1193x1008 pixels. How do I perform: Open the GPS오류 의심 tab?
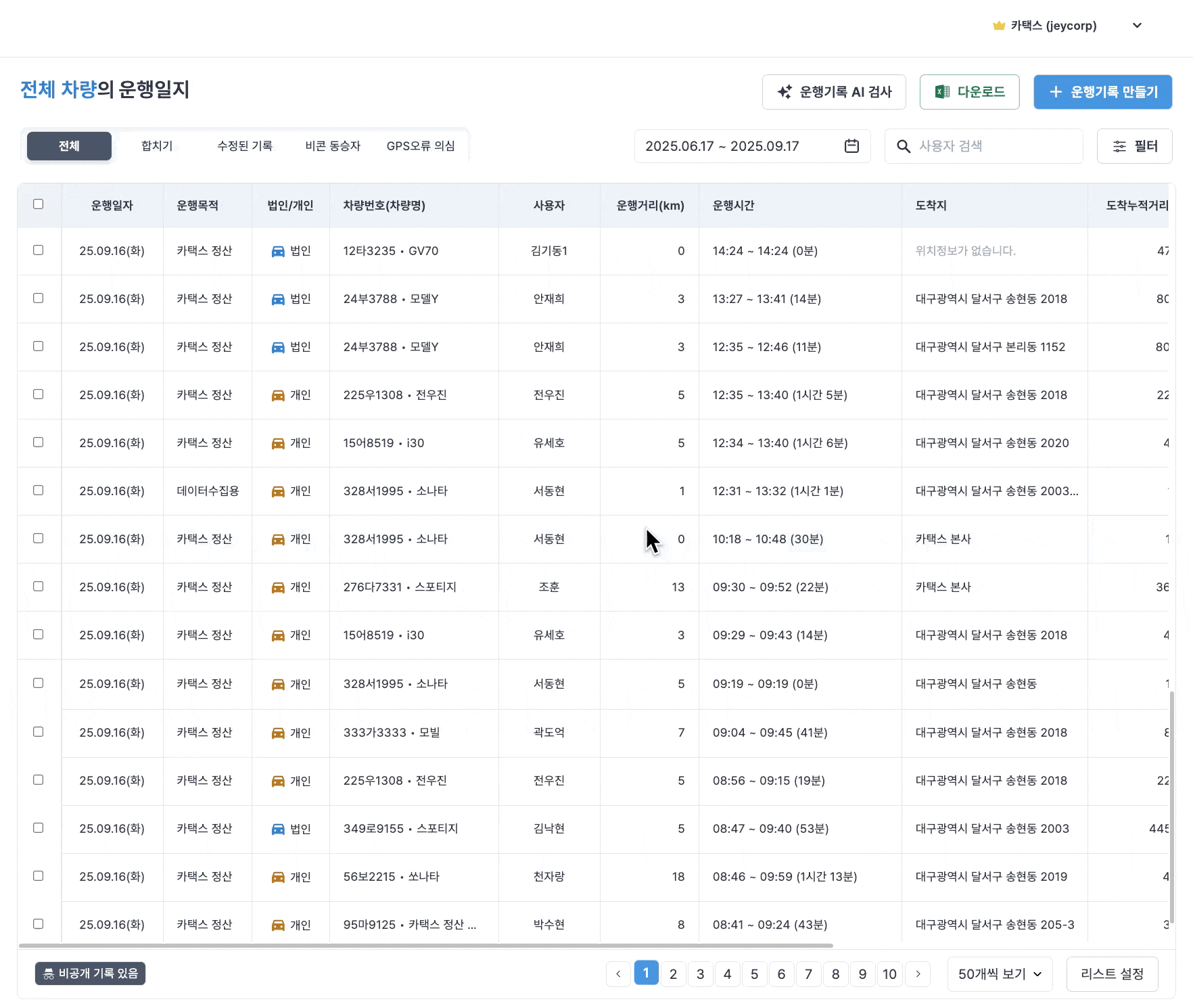coord(420,146)
